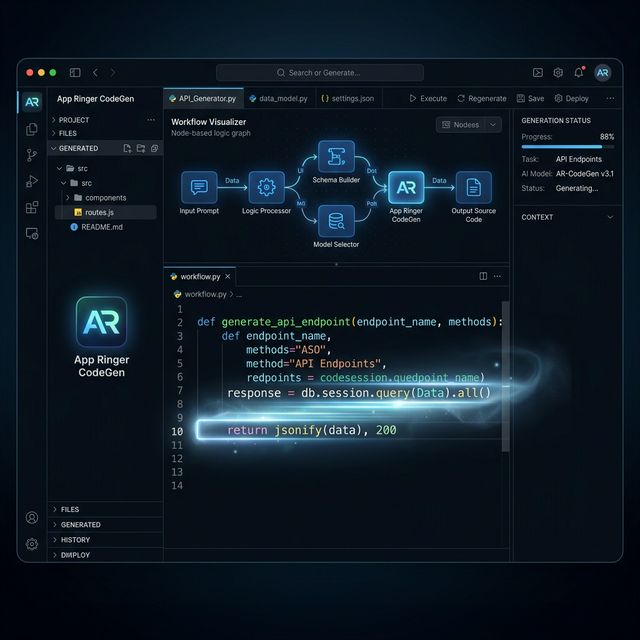Open PROJECT section more options
The width and height of the screenshot is (640, 640).
point(151,120)
